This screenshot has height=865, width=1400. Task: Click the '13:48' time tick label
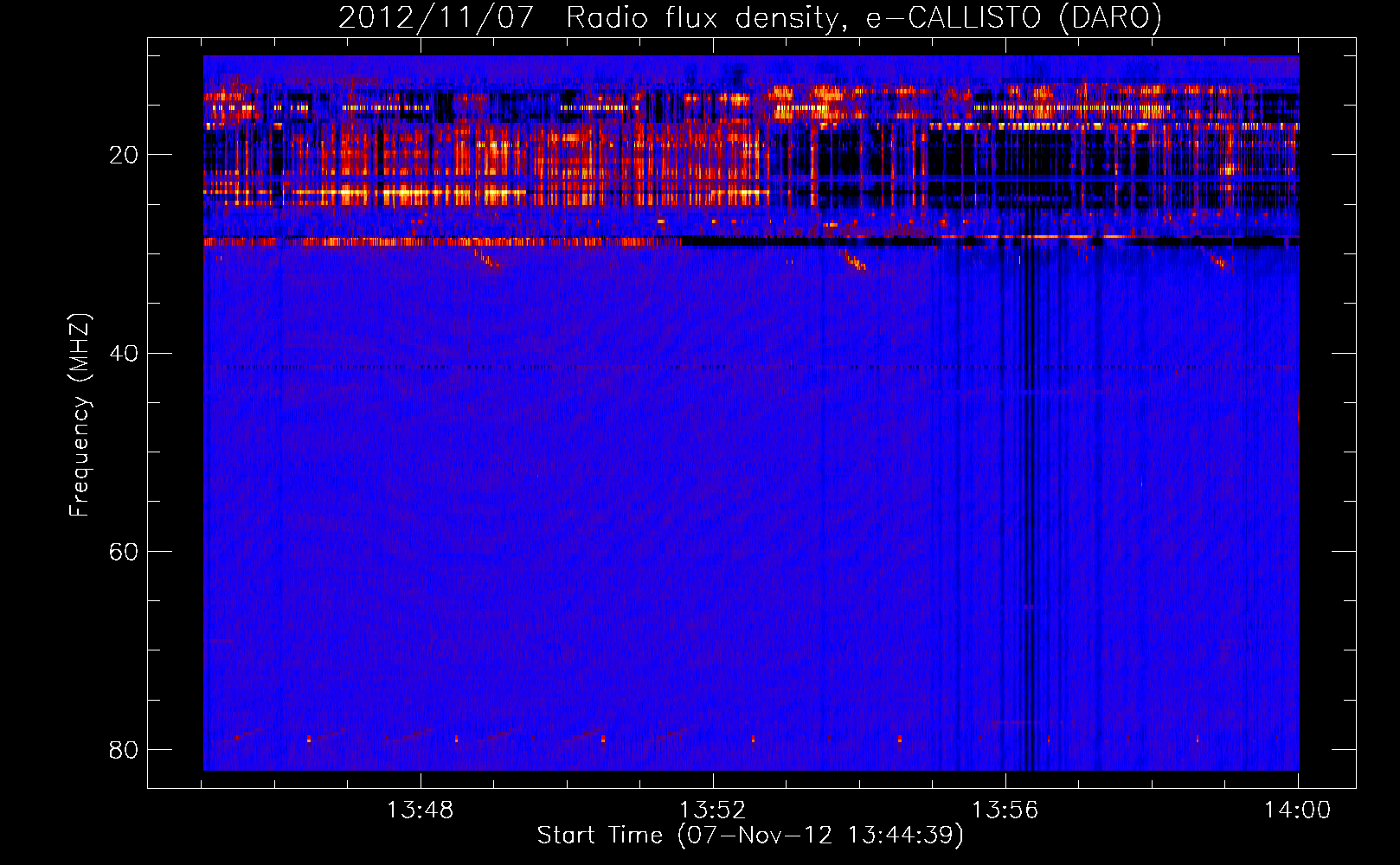pos(420,811)
